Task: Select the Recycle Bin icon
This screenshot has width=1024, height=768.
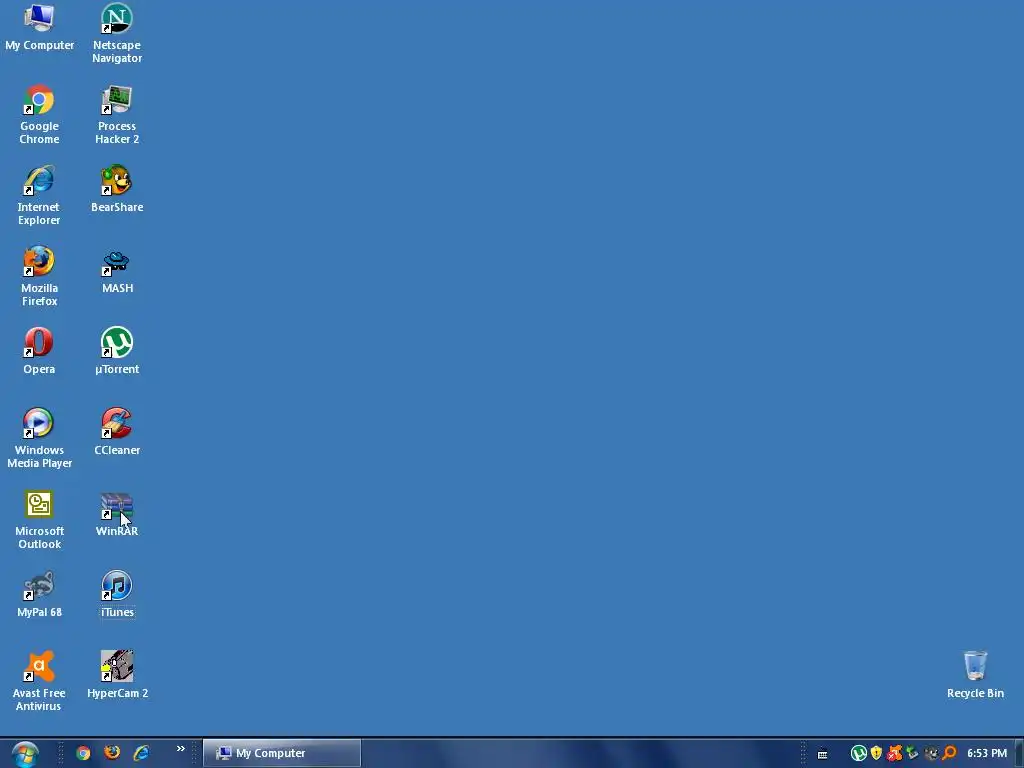Action: click(975, 675)
